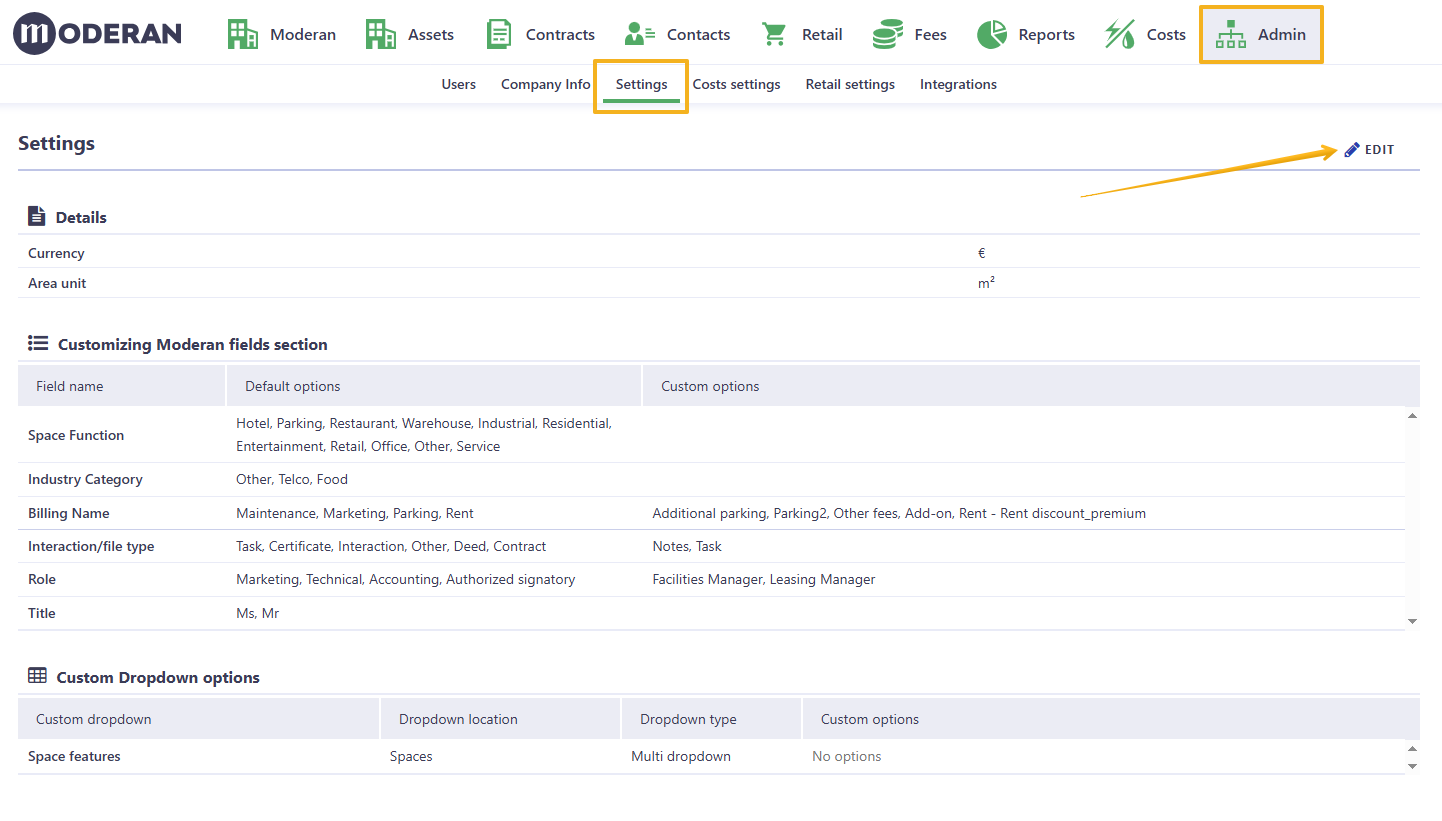Viewport: 1442px width, 821px height.
Task: Select the Space Function row label
Action: [76, 435]
